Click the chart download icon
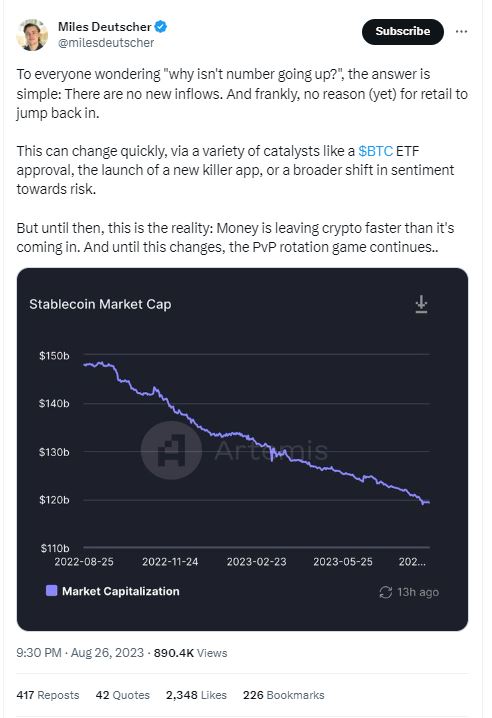The image size is (492, 718). tap(421, 304)
